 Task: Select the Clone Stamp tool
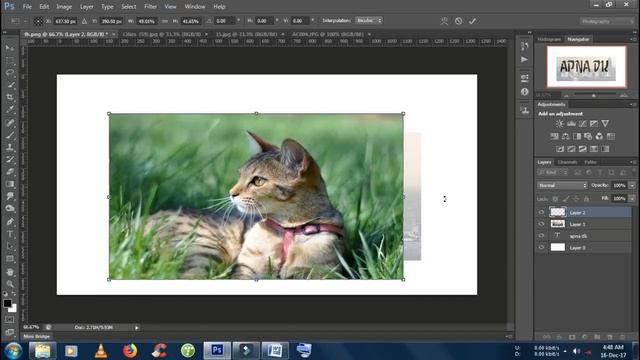(x=10, y=147)
